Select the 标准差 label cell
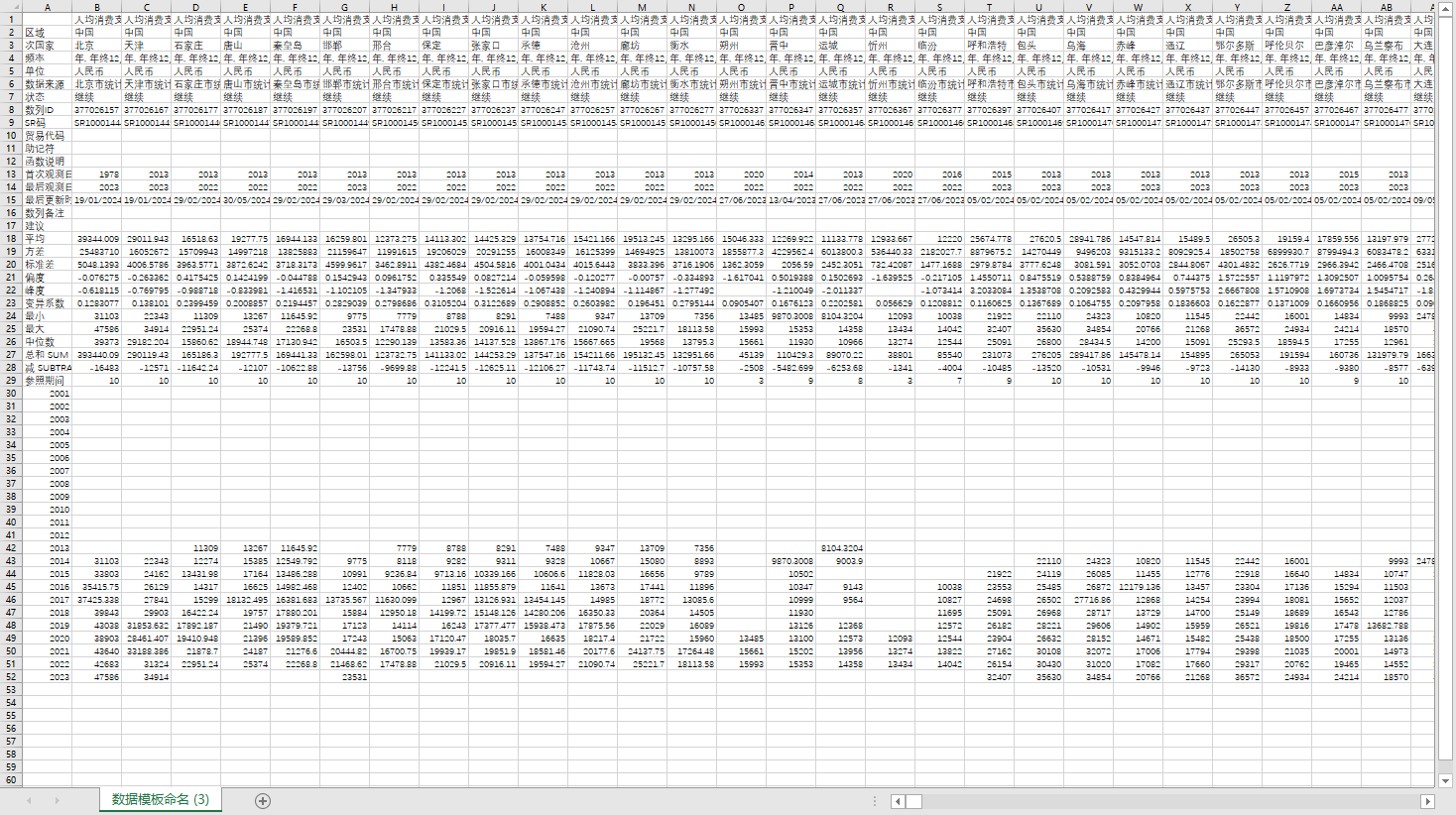The image size is (1456, 815). point(47,265)
